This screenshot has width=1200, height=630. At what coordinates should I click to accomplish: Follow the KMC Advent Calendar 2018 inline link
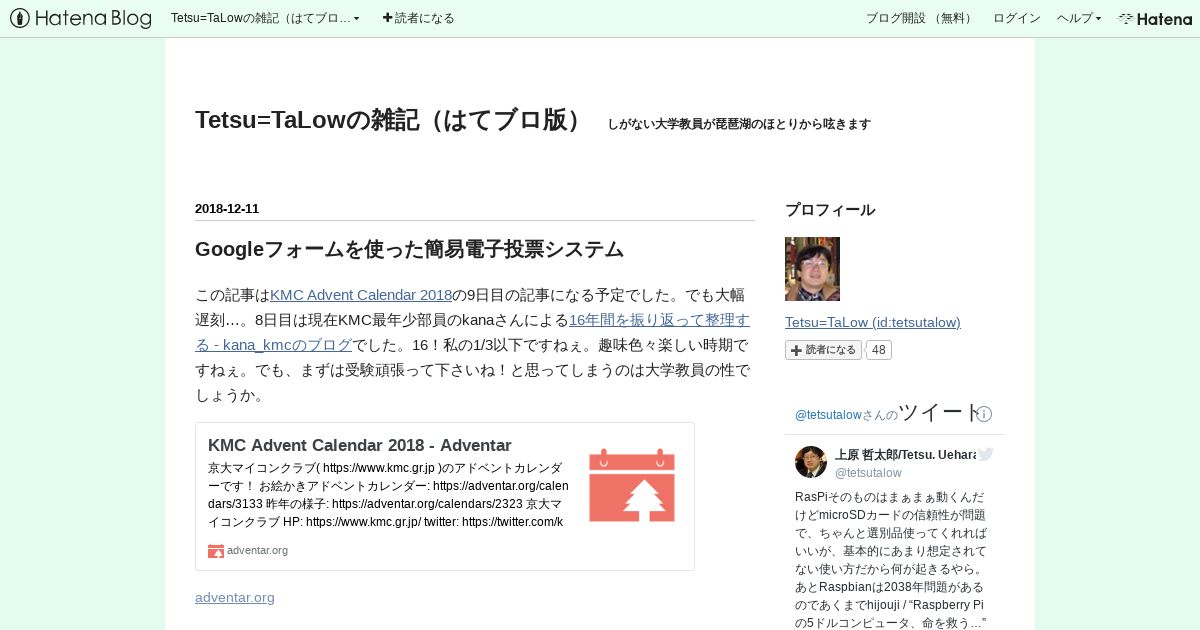click(361, 295)
